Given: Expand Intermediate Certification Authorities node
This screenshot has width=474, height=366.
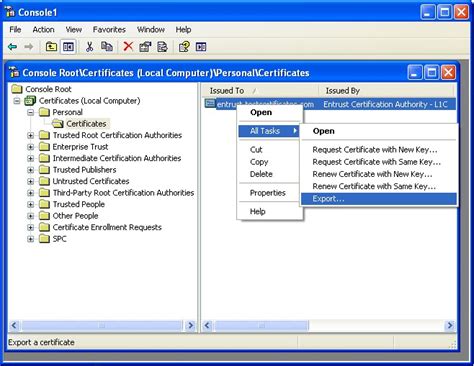Looking at the screenshot, I should [31, 158].
